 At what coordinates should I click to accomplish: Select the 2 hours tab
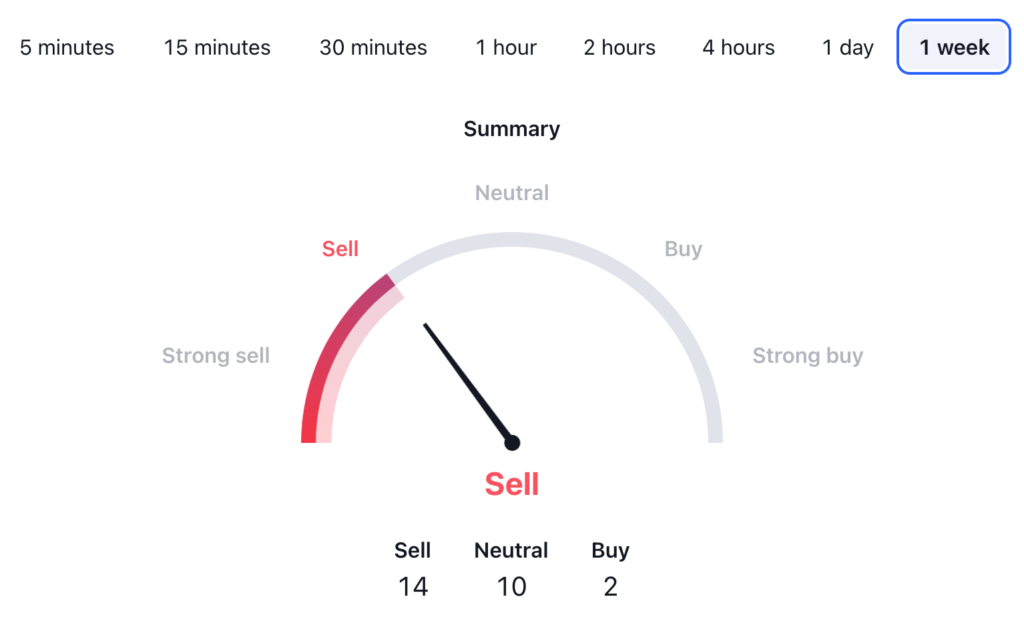point(619,47)
